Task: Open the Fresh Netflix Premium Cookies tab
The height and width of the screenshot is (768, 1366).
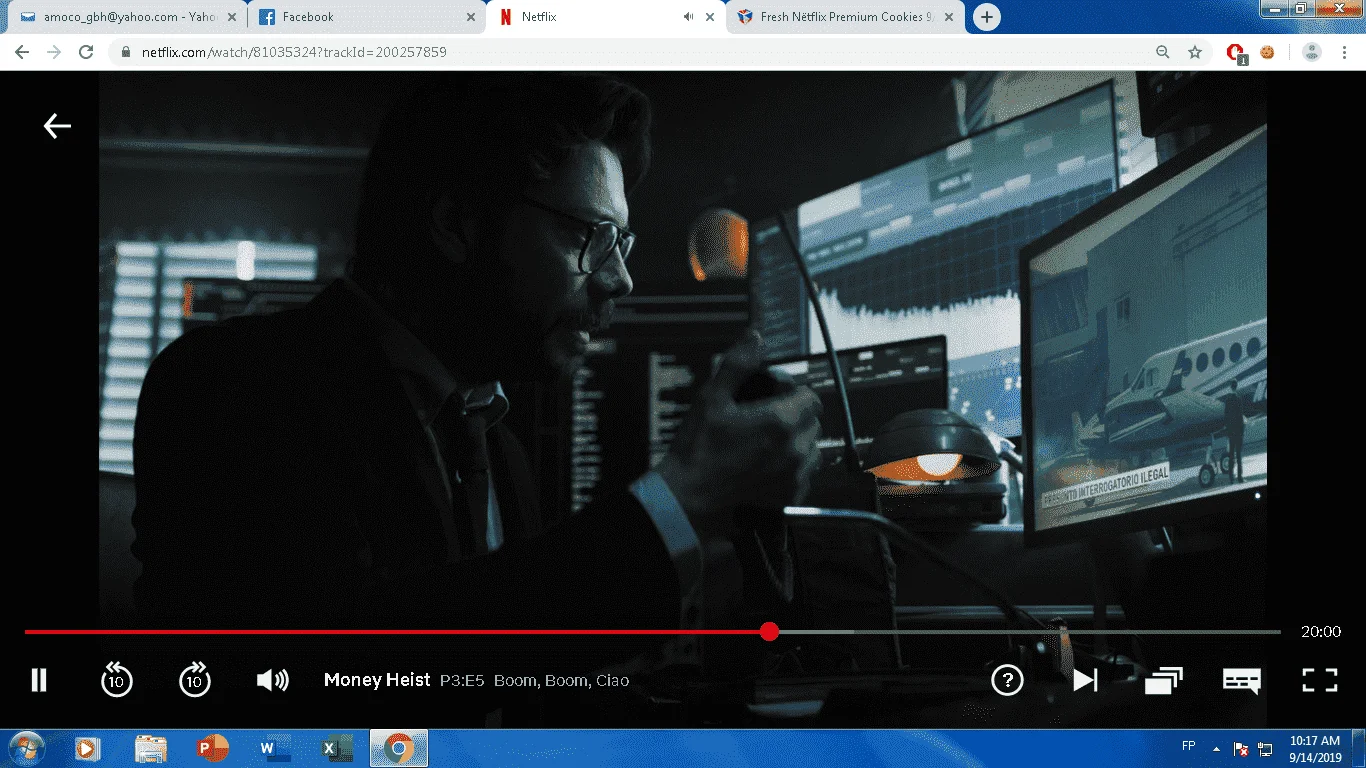Action: (x=846, y=17)
